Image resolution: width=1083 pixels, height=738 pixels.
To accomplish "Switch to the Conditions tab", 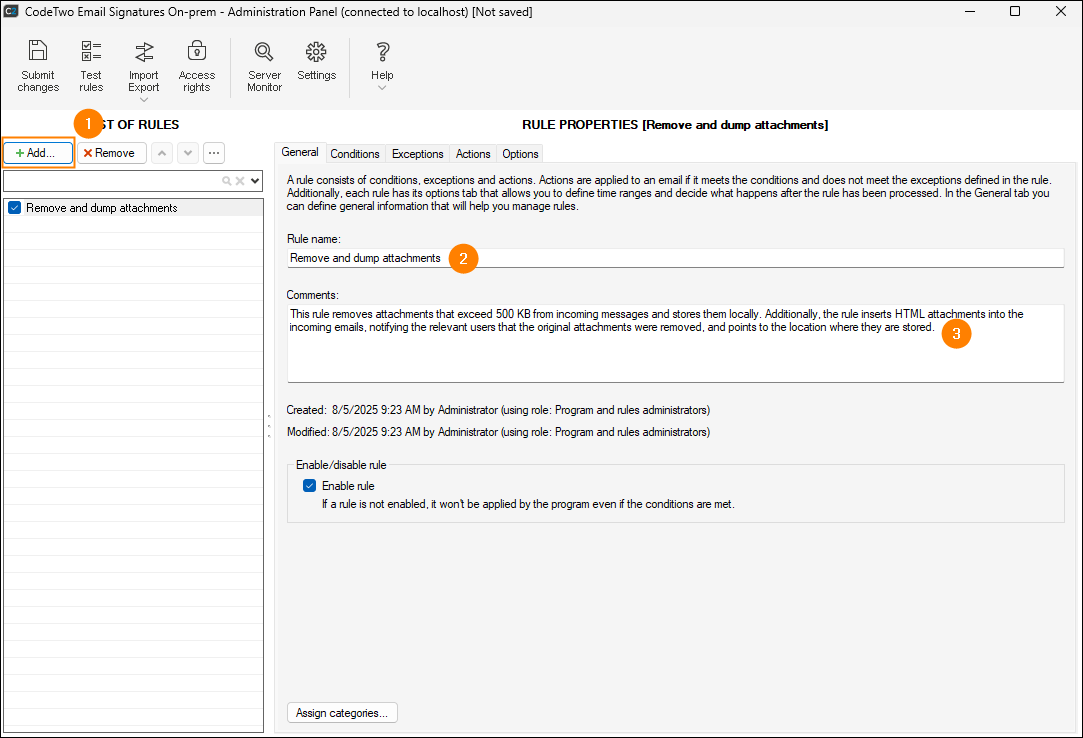I will [x=355, y=154].
